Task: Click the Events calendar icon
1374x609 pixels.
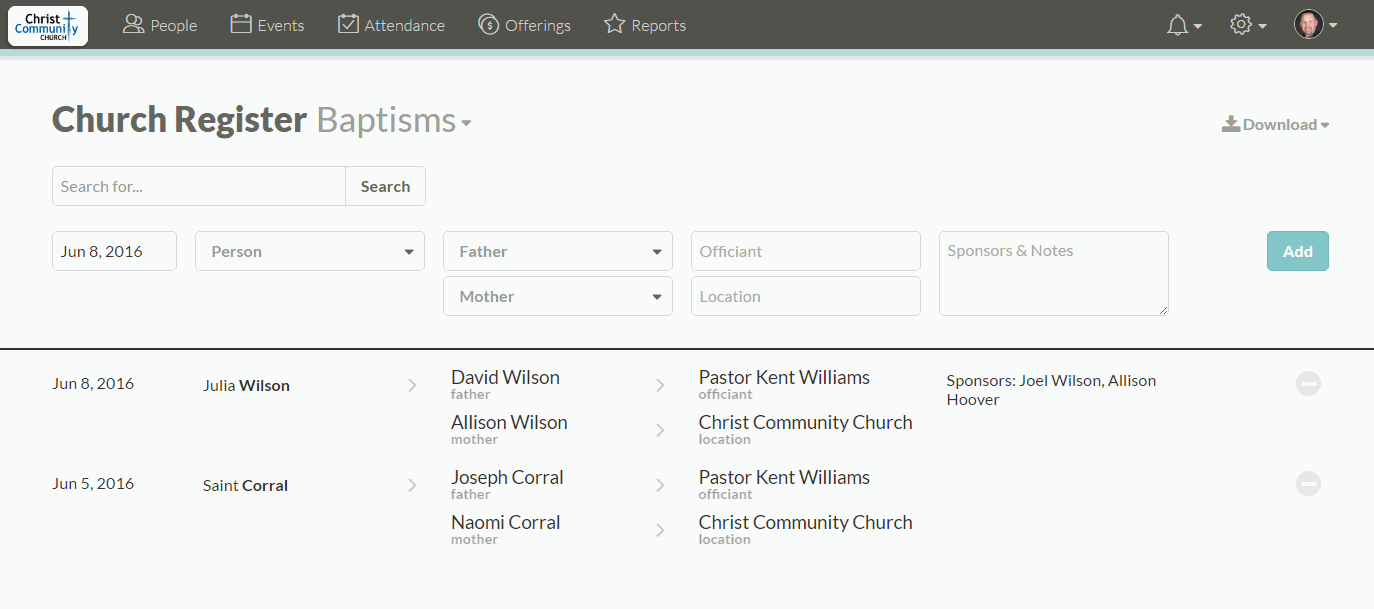Action: click(x=241, y=23)
